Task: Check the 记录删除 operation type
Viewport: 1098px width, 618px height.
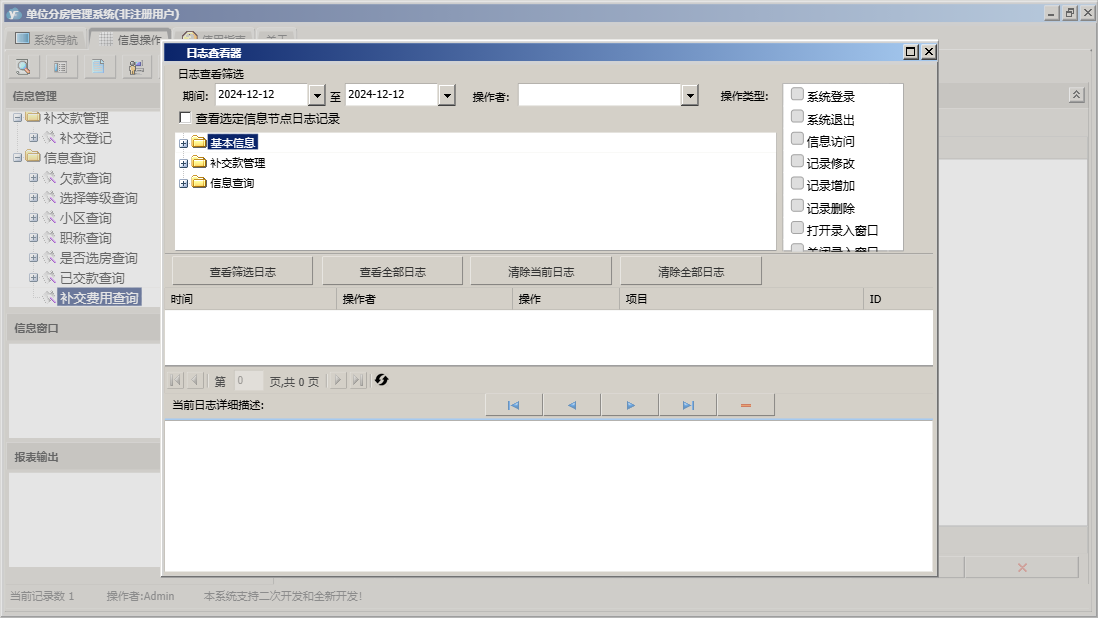Action: [x=797, y=206]
